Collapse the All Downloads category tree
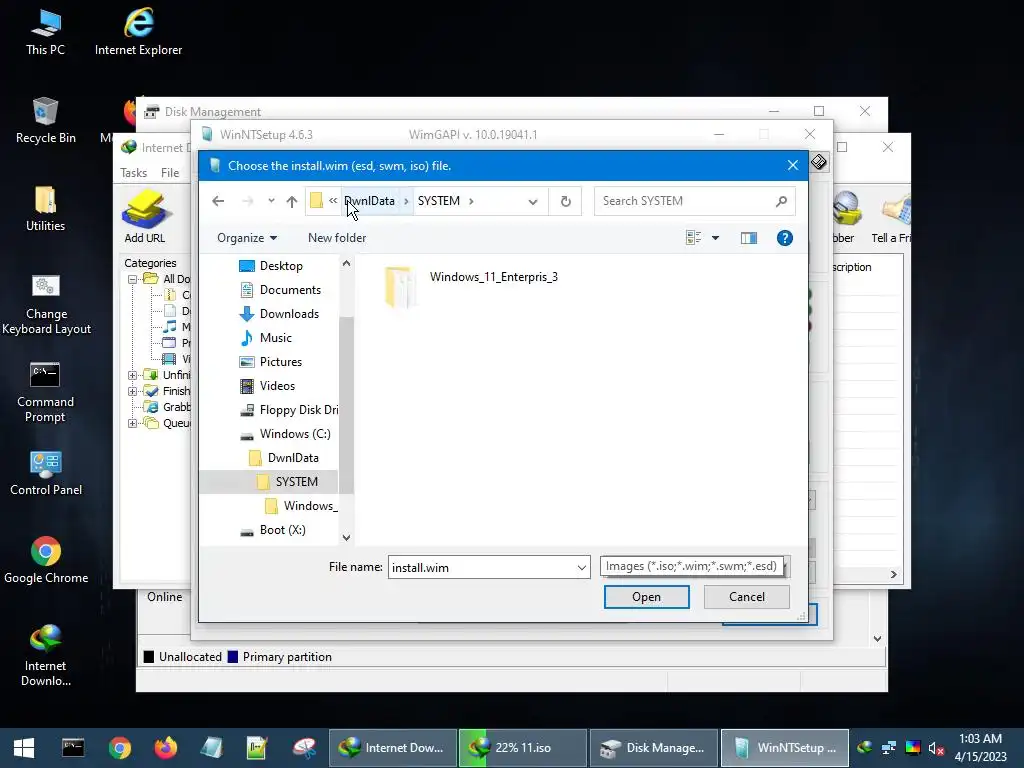This screenshot has width=1024, height=768. pyautogui.click(x=133, y=280)
